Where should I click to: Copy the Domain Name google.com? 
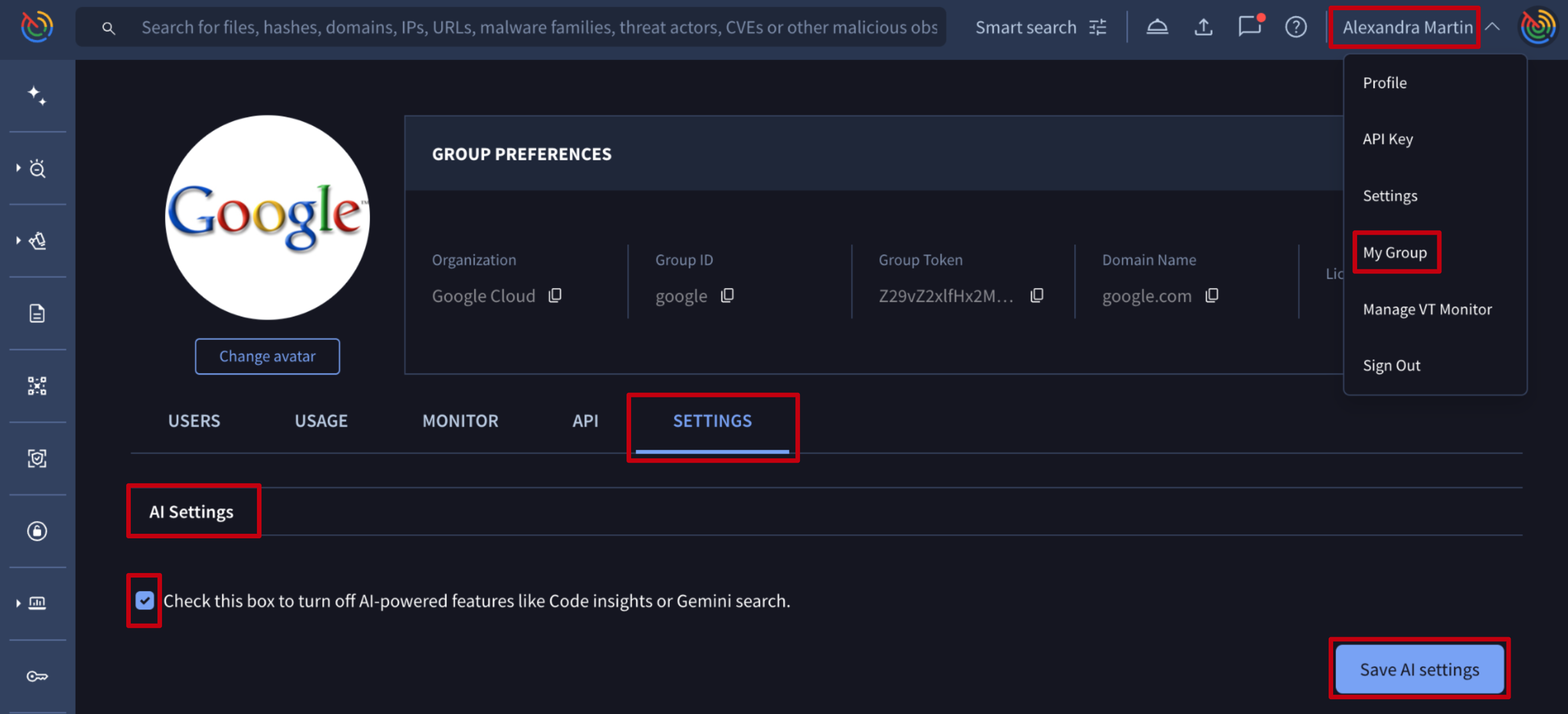(x=1212, y=296)
